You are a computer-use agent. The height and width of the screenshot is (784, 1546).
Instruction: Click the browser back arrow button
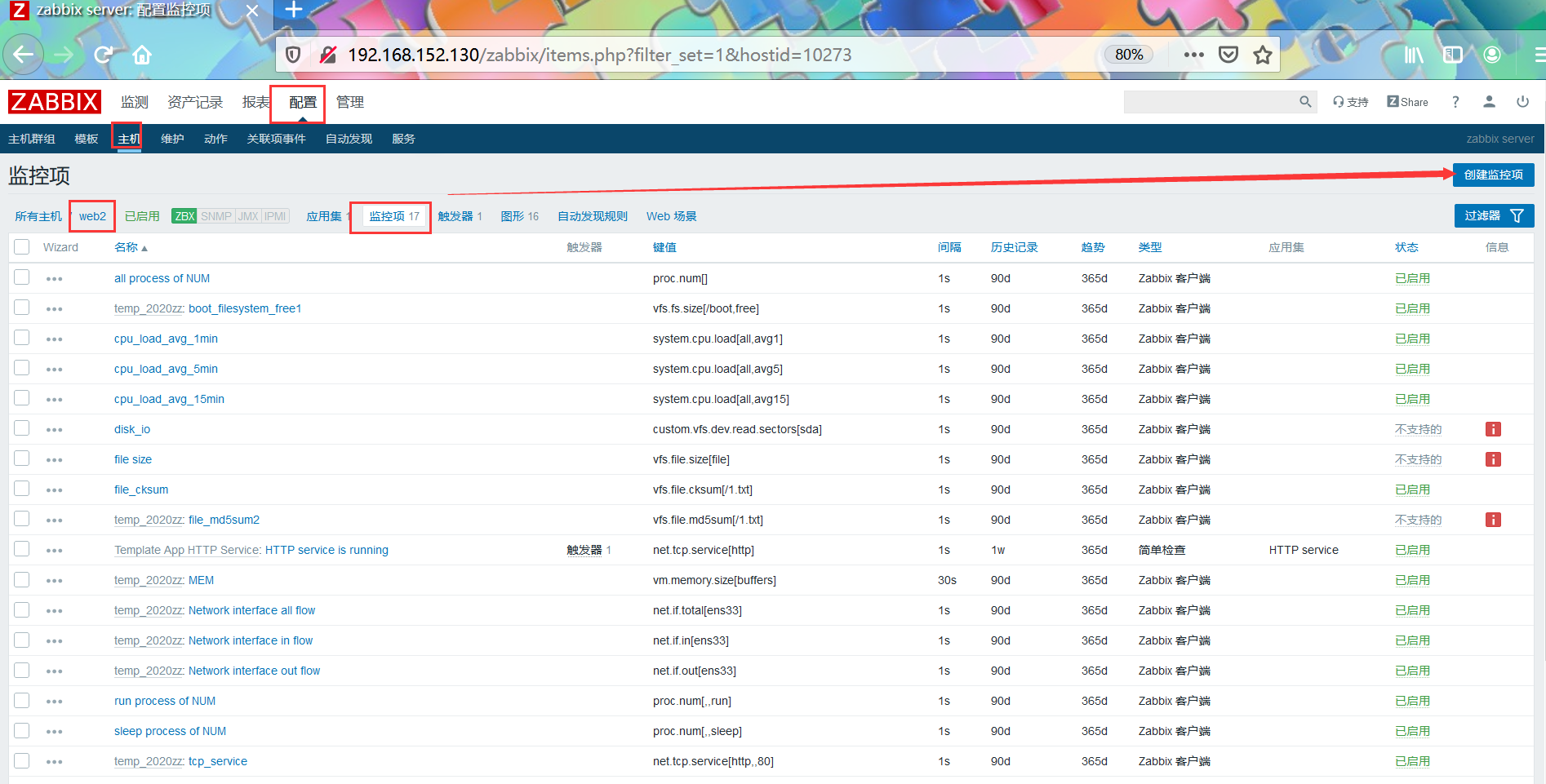23,55
